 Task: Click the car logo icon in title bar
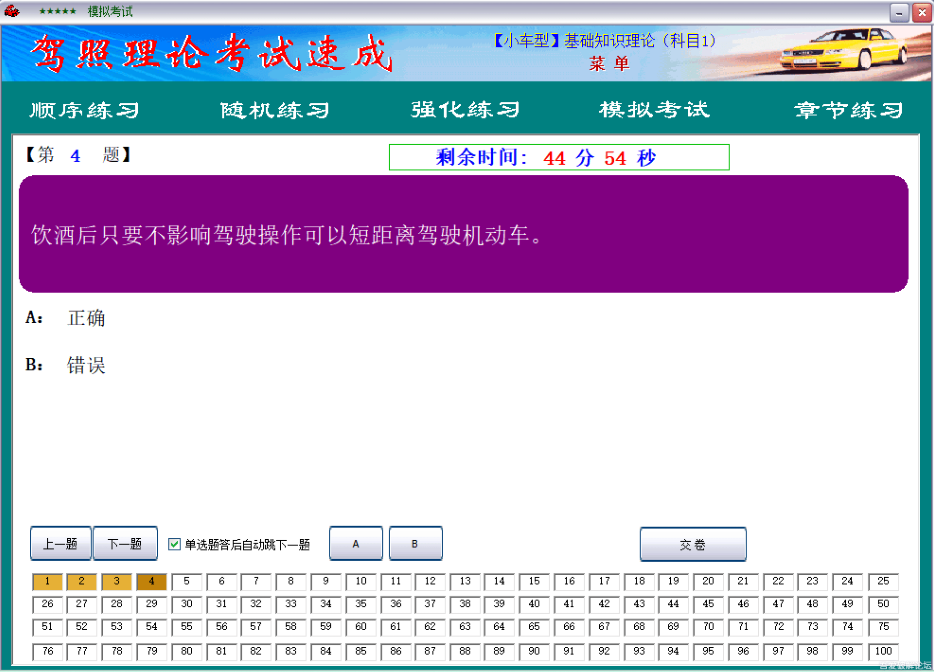tap(10, 12)
